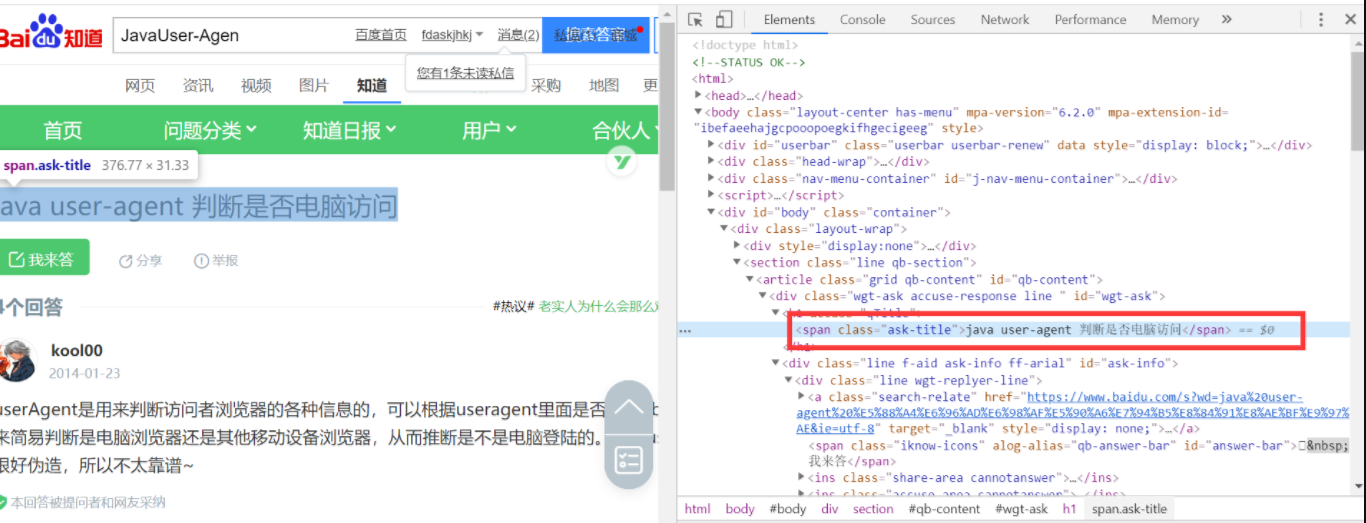Open 用户 dropdown menu
The width and height of the screenshot is (1366, 523).
(x=489, y=130)
